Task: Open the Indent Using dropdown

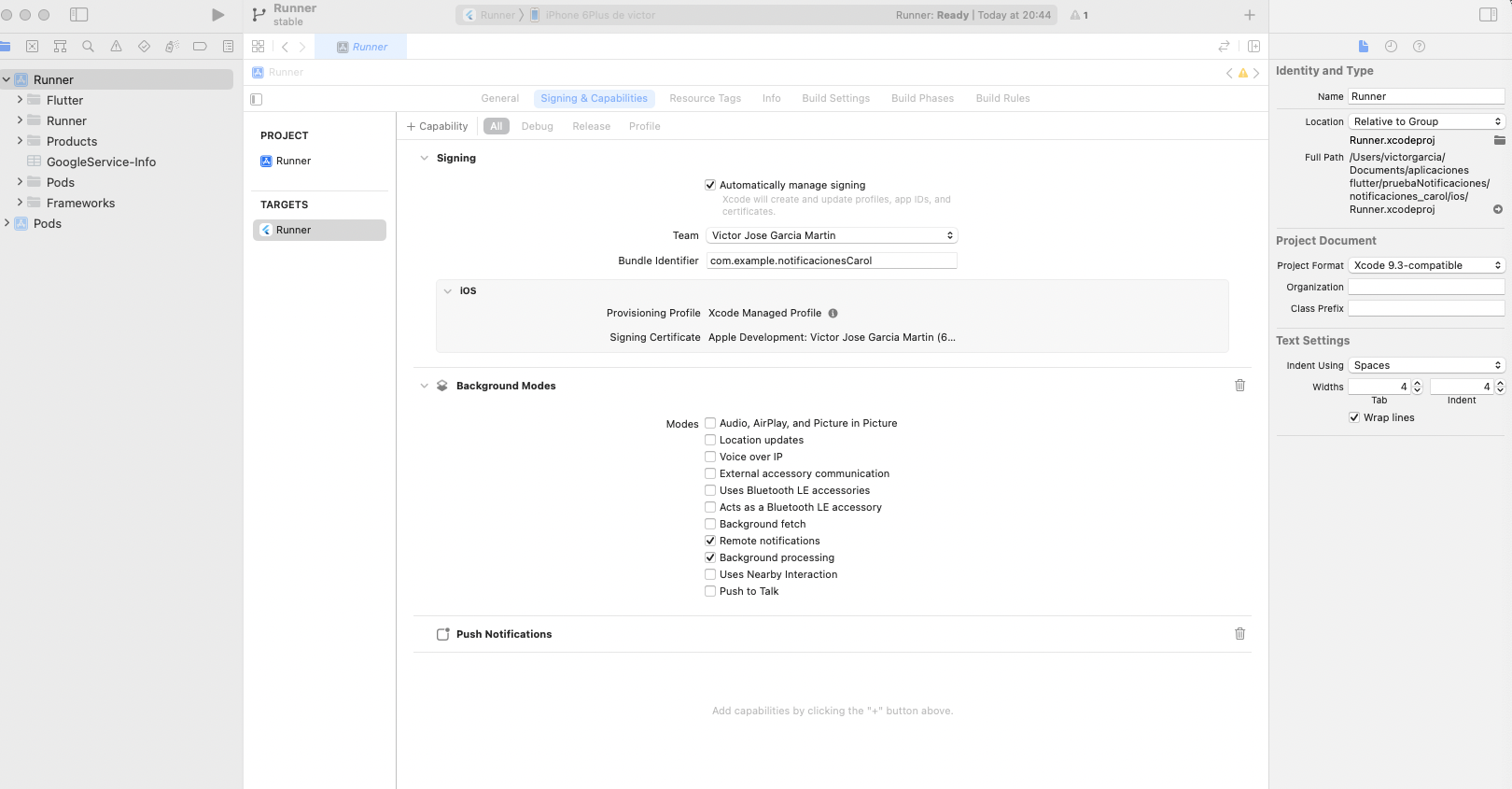Action: click(x=1426, y=365)
